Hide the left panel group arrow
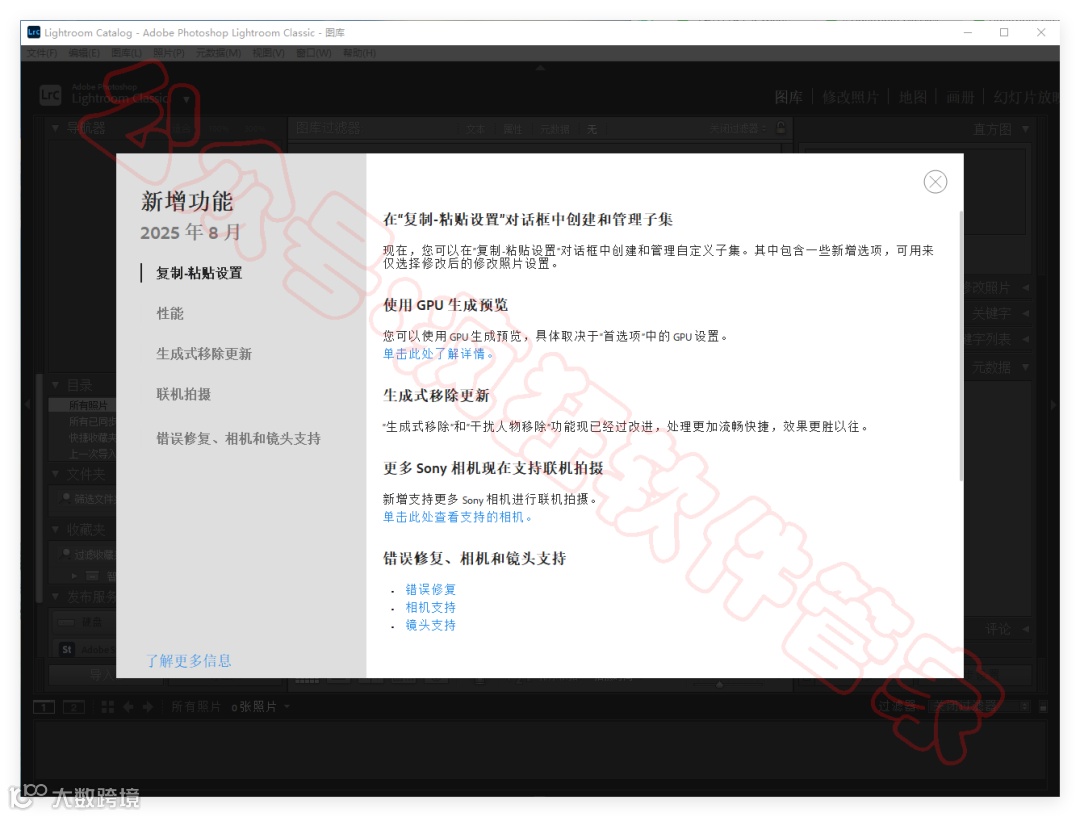This screenshot has height=817, width=1080. click(28, 404)
